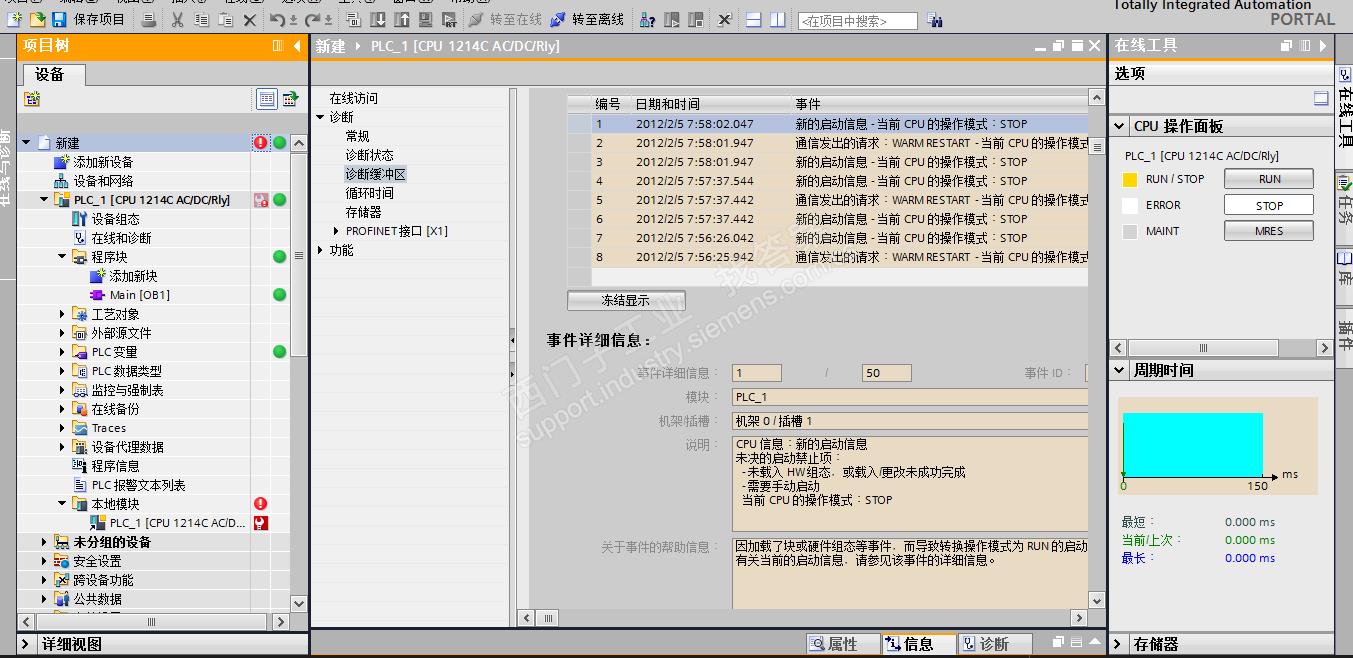
Task: Switch to the 库 side tab
Action: click(x=1344, y=275)
